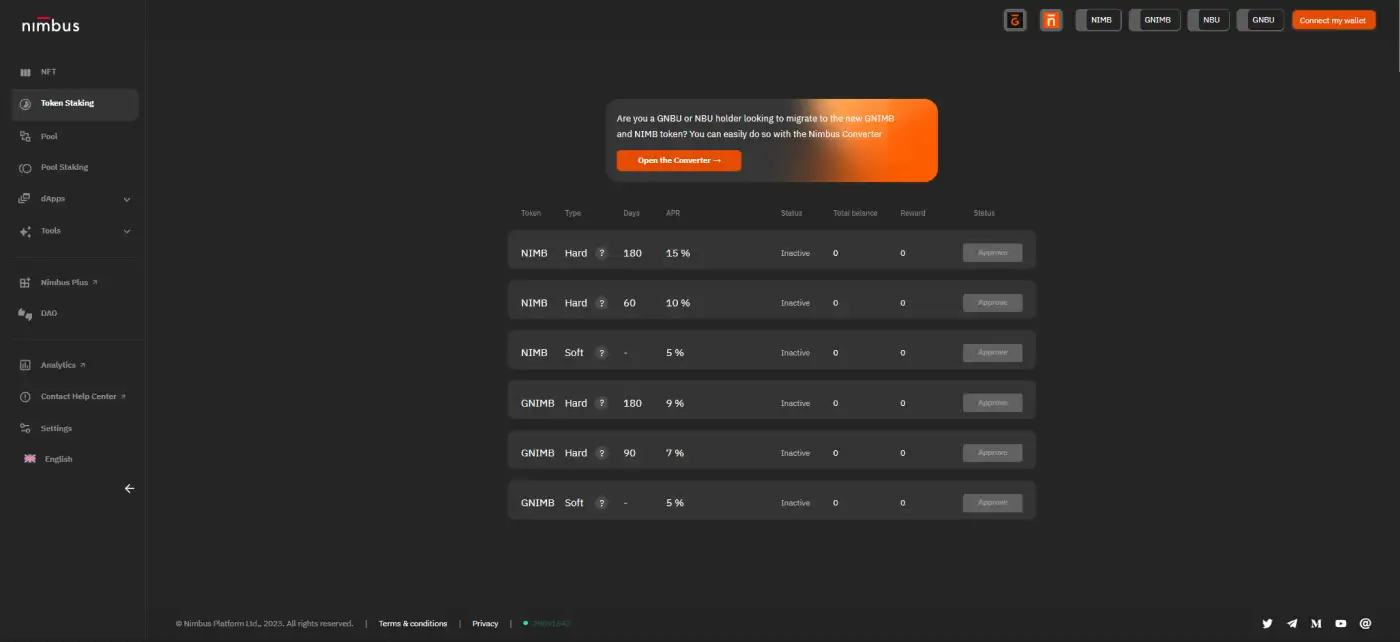The height and width of the screenshot is (642, 1400).
Task: Toggle the NIMB token switch
Action: click(x=1098, y=20)
